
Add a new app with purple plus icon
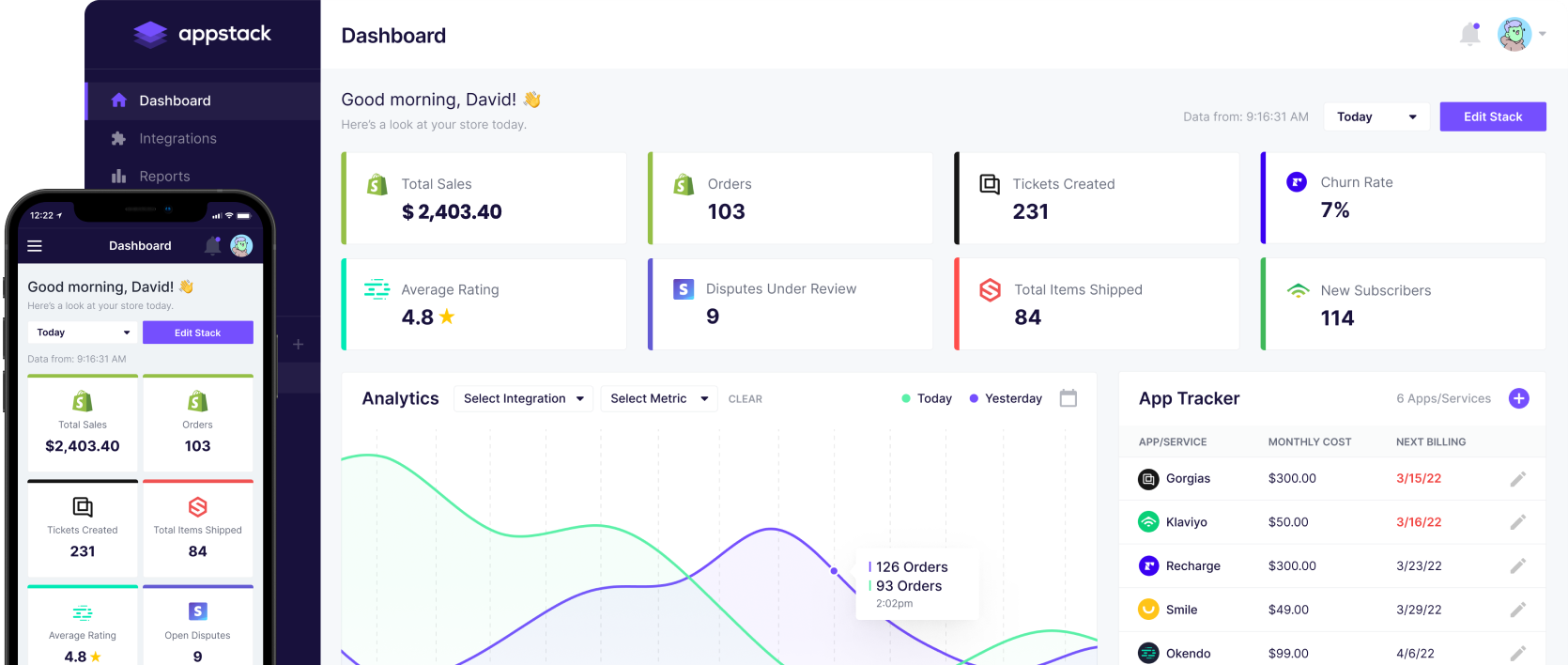(1518, 398)
